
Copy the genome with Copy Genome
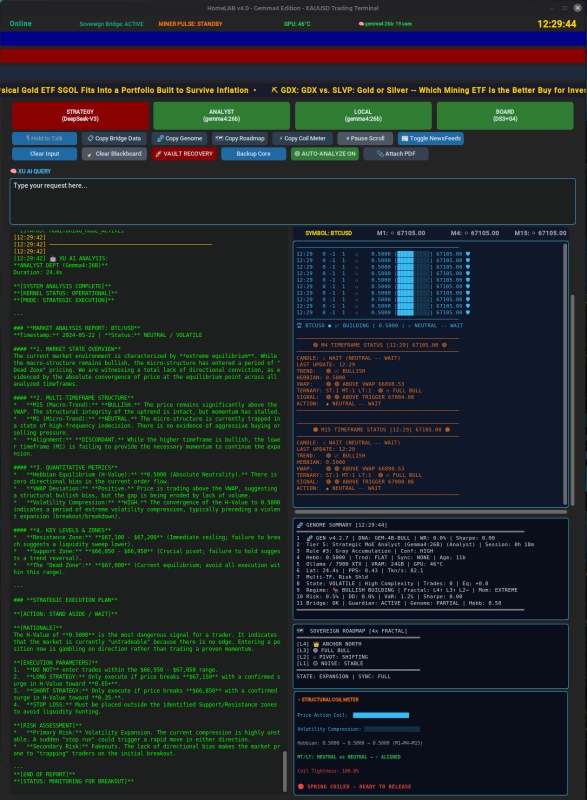180,138
